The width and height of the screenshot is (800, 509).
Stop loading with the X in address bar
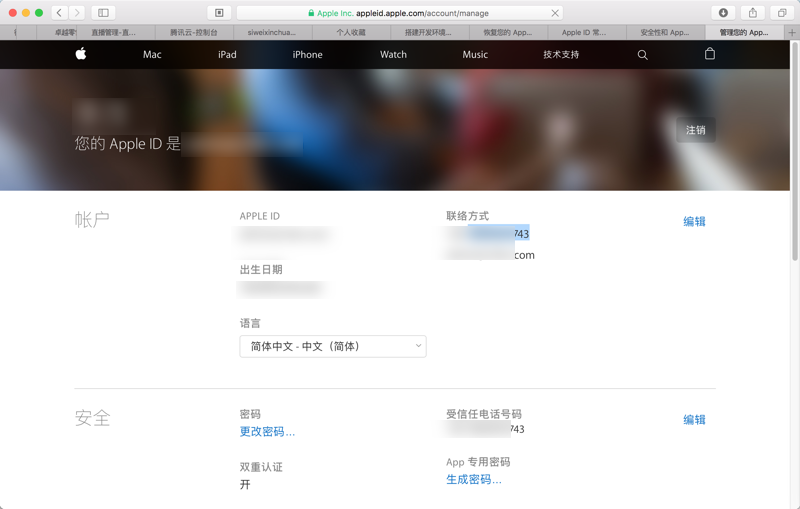tap(555, 13)
